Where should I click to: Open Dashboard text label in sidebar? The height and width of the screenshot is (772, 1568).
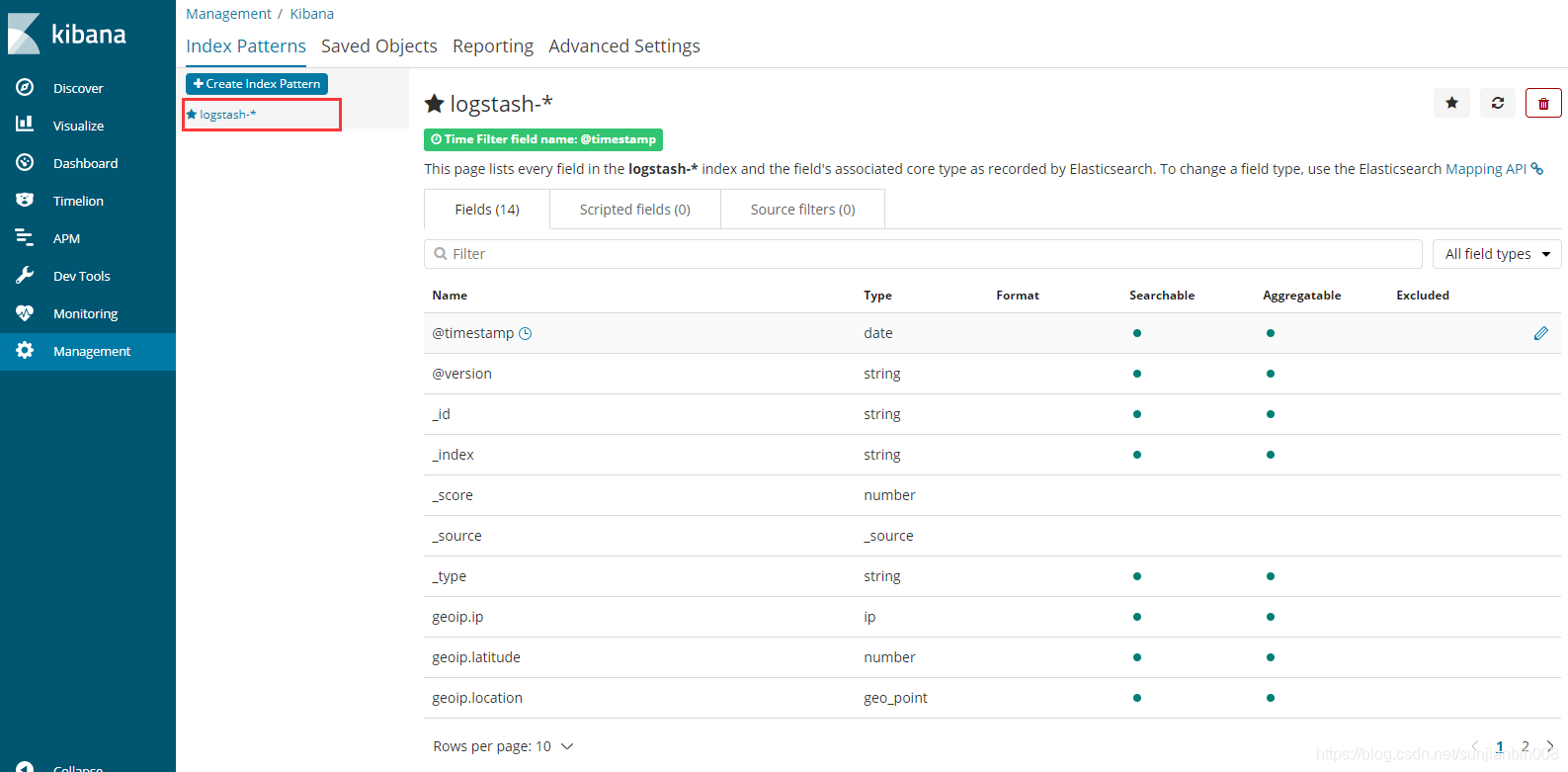coord(85,163)
